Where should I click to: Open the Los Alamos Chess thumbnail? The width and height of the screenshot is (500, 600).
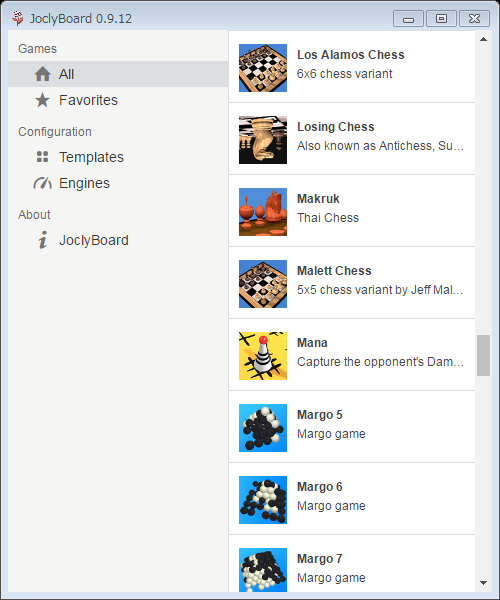[263, 68]
